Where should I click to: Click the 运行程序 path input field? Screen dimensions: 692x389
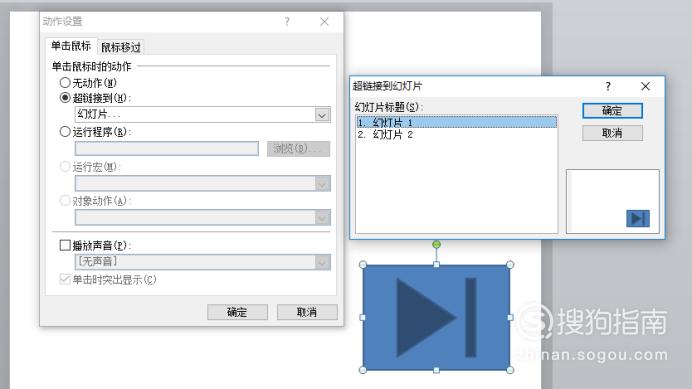click(167, 149)
